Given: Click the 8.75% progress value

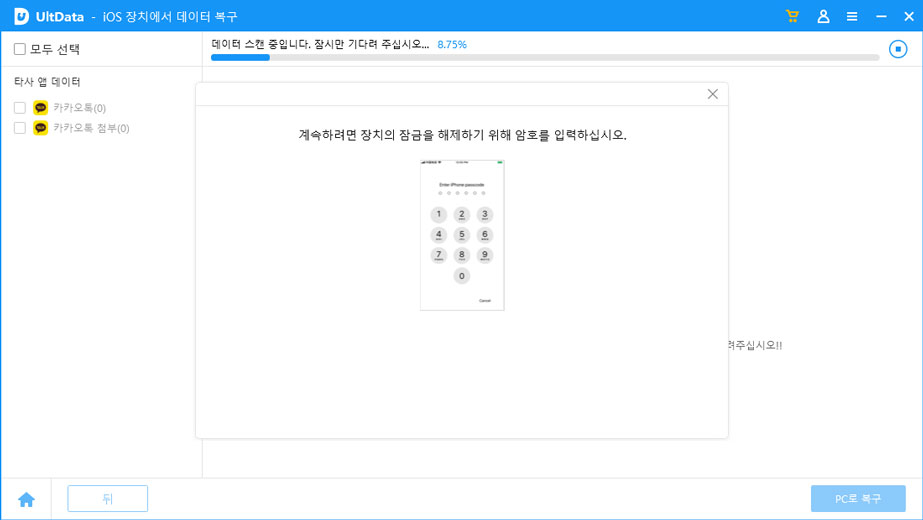Looking at the screenshot, I should (451, 45).
